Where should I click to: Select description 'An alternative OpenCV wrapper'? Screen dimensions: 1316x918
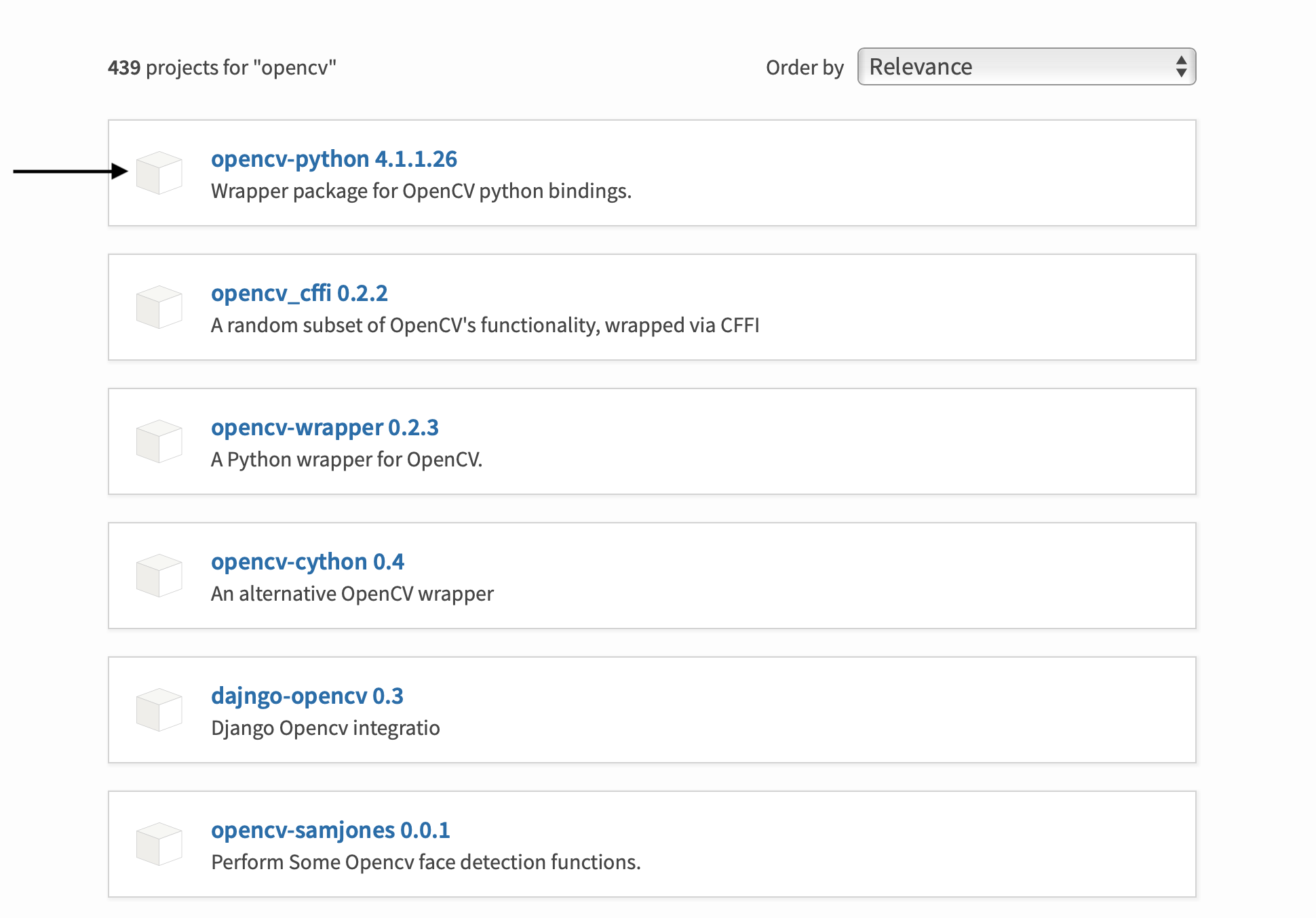pyautogui.click(x=352, y=594)
